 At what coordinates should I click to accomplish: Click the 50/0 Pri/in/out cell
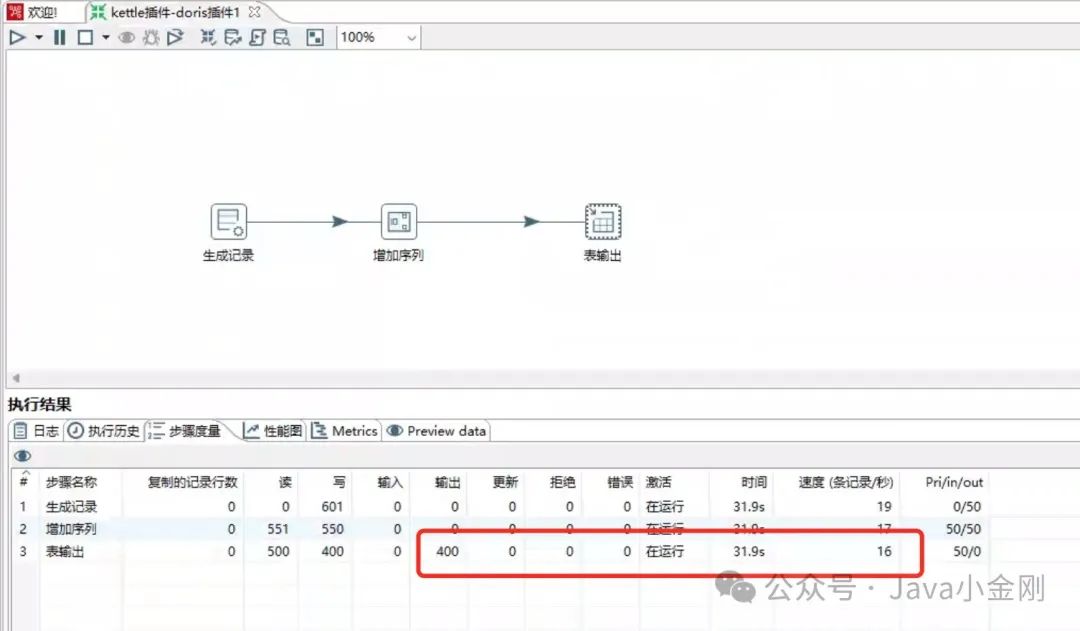(967, 551)
